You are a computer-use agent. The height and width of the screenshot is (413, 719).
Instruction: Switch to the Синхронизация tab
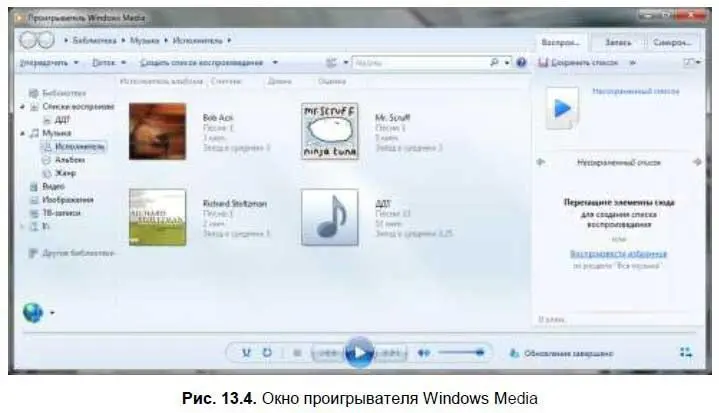671,43
